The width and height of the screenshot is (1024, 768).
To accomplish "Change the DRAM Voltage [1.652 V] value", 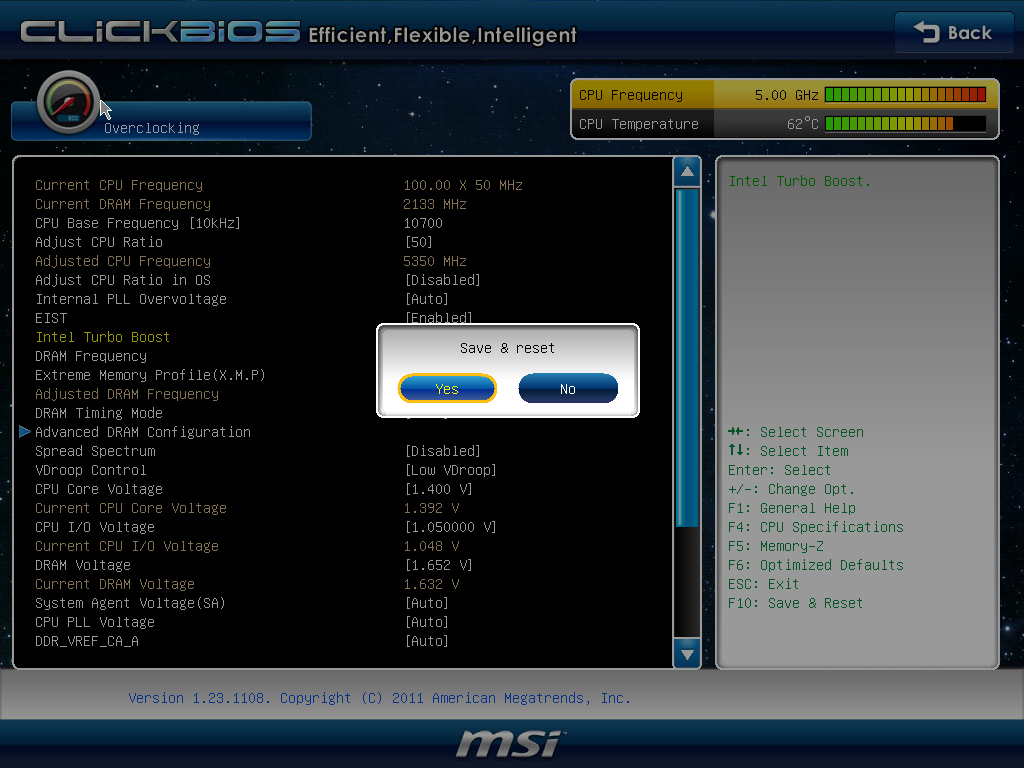I will click(439, 565).
